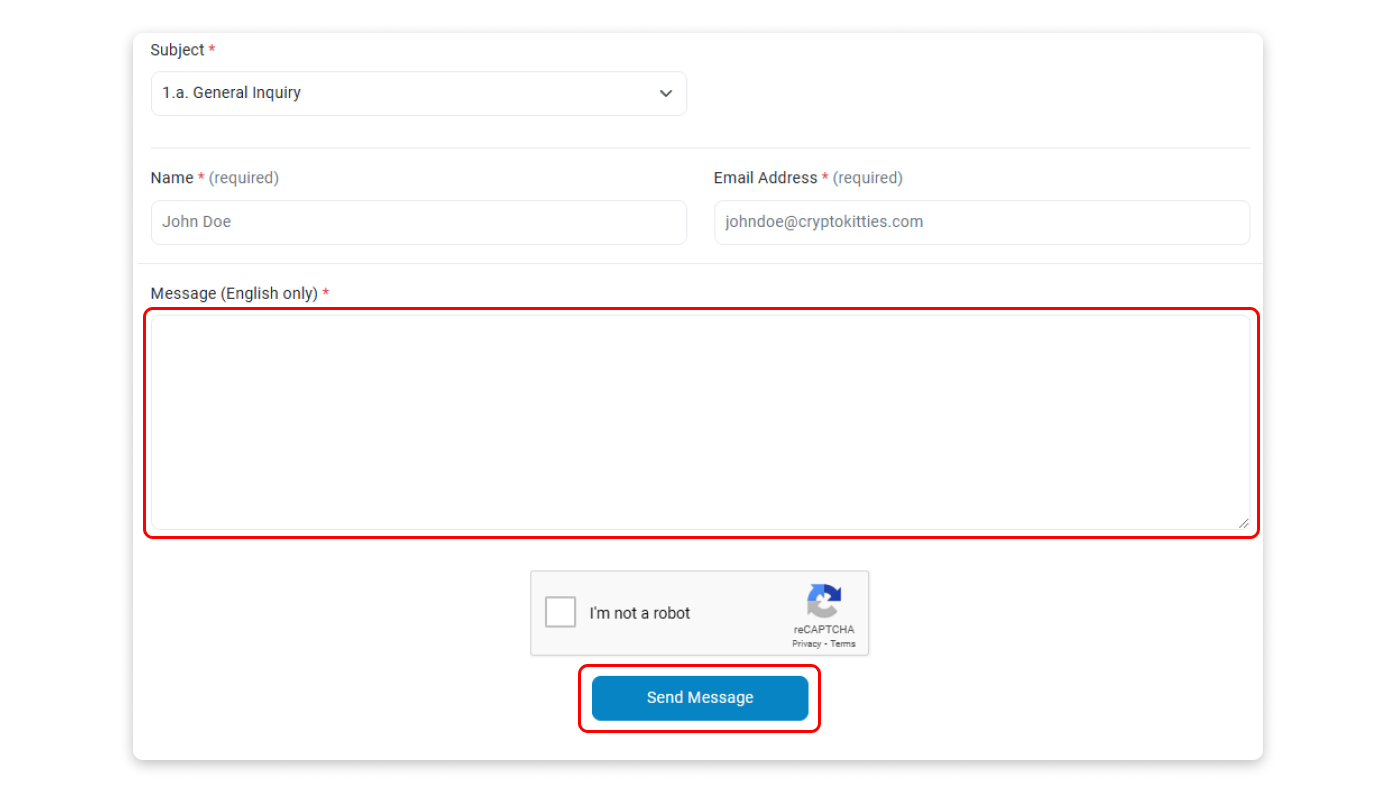Screen dimensions: 1395x793
Task: Click the Message (English only) label
Action: click(x=234, y=294)
